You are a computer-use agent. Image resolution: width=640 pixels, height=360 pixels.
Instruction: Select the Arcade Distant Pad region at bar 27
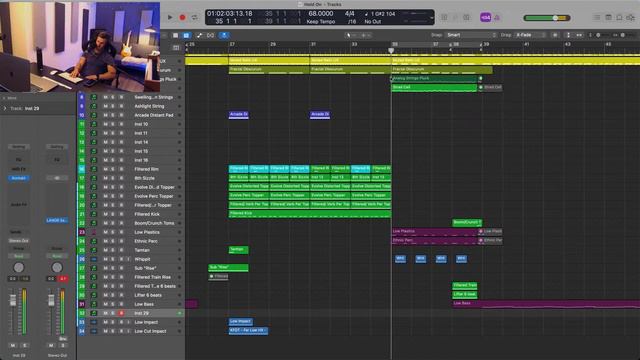238,115
